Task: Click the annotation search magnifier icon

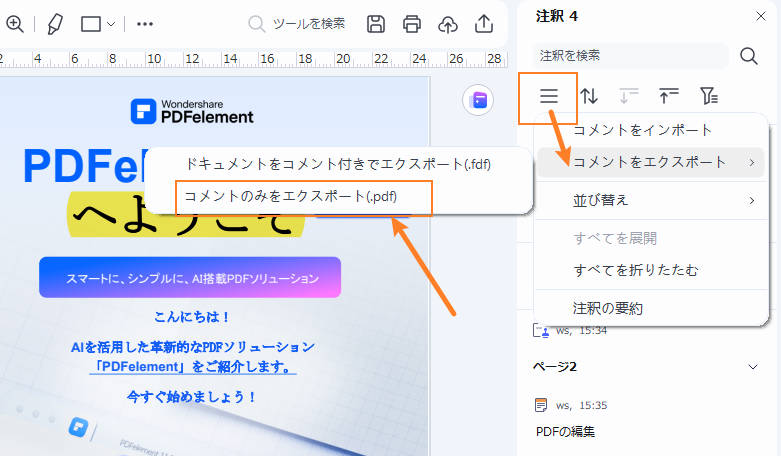Action: click(749, 56)
